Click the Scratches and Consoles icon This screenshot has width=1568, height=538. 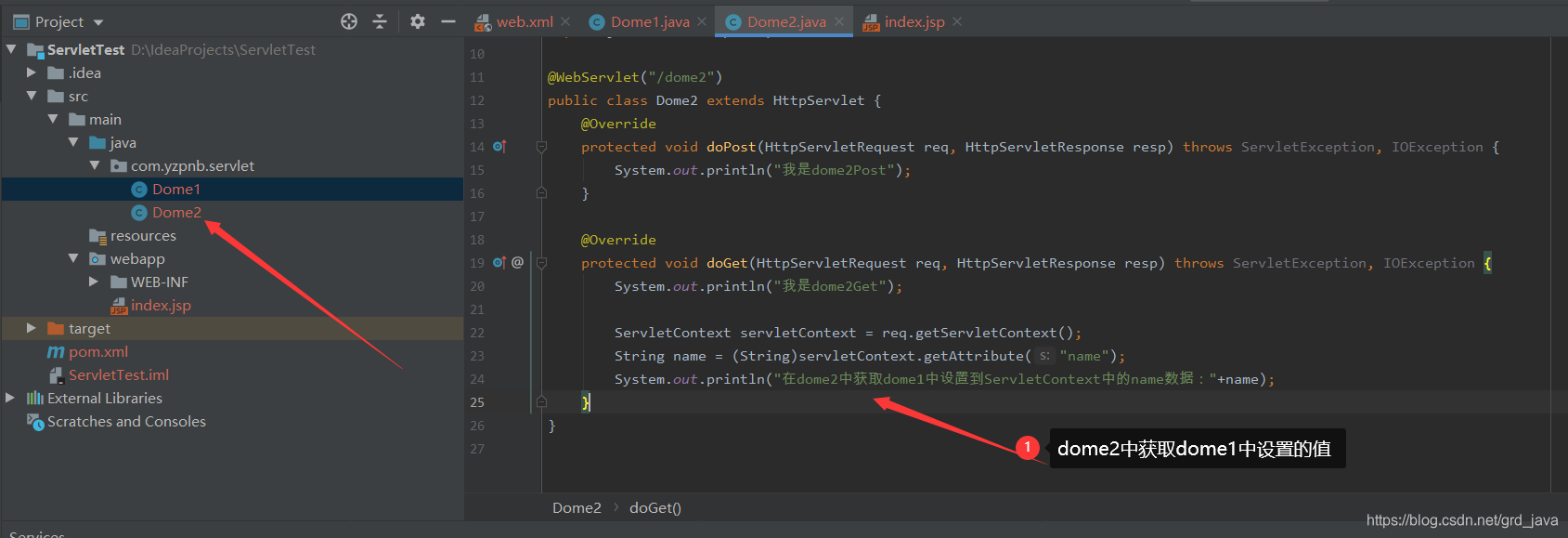point(35,422)
